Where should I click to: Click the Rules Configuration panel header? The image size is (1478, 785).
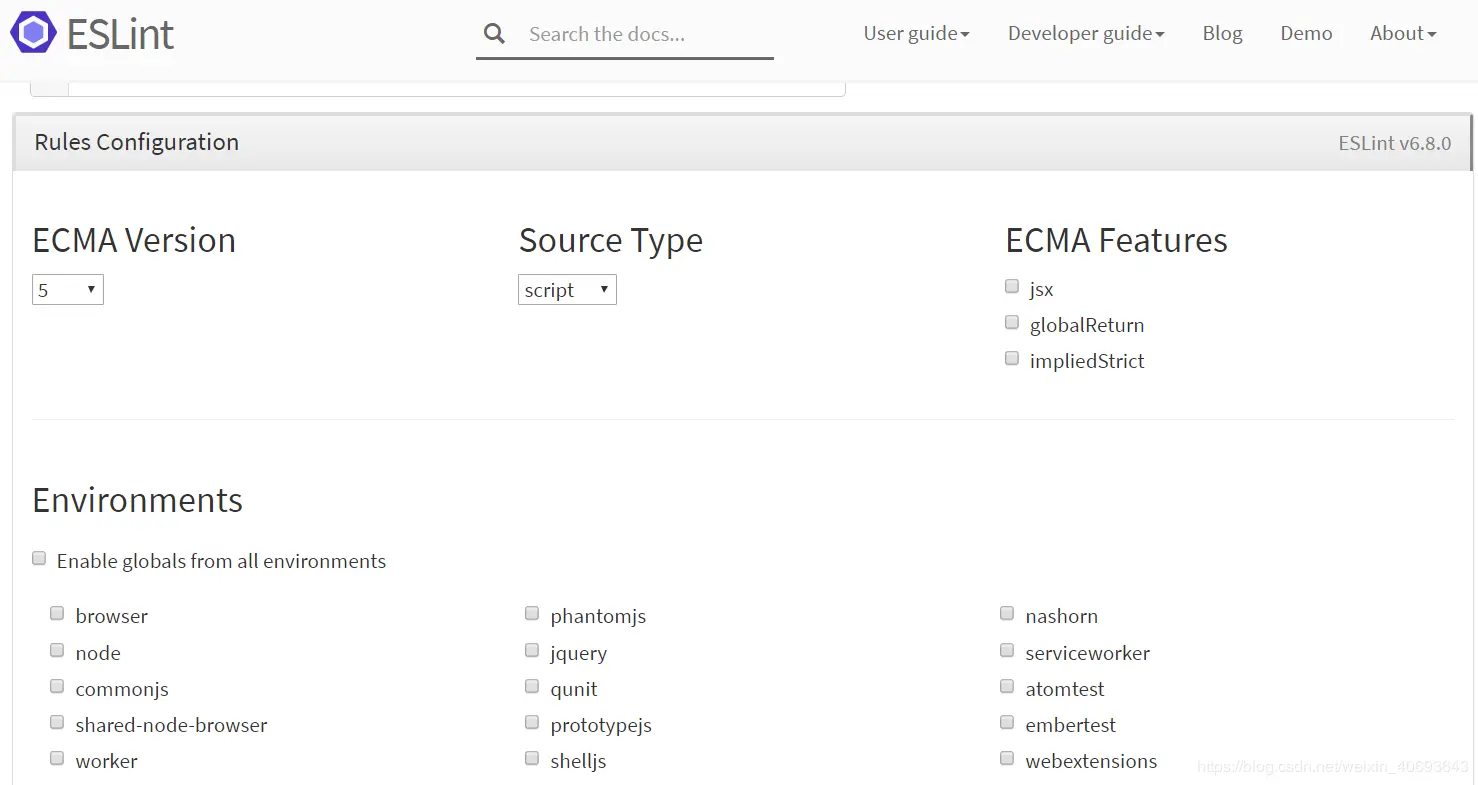point(741,142)
